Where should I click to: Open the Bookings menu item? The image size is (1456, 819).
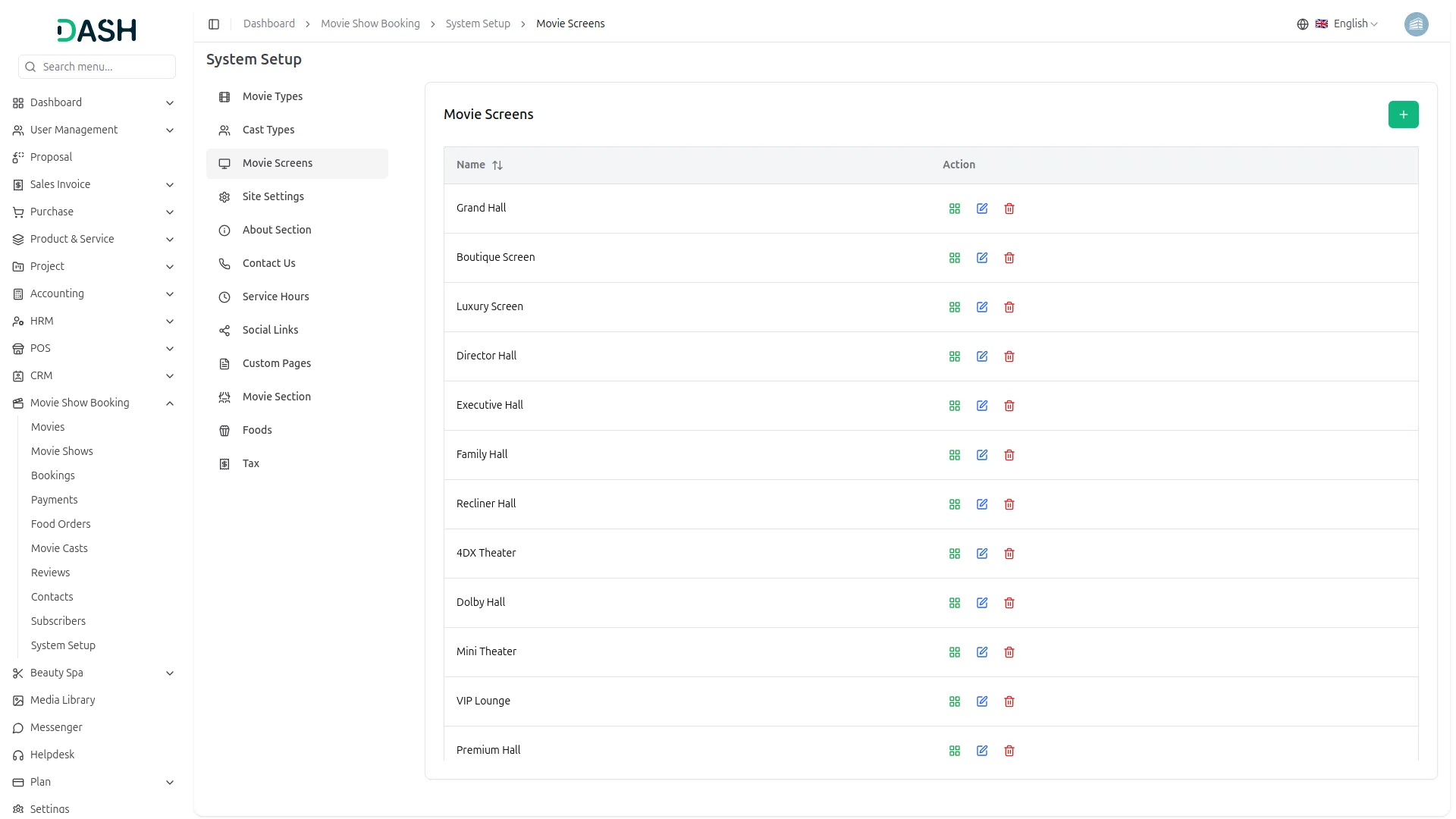point(53,475)
